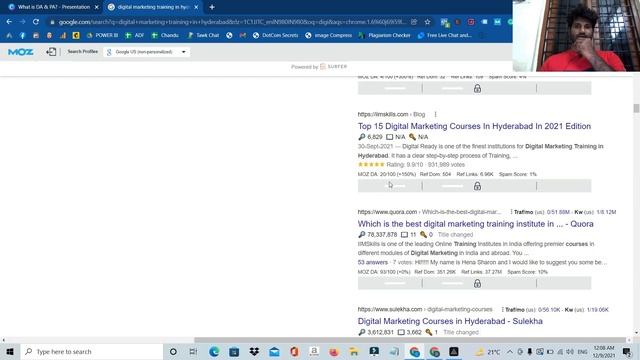Open 'Top 15 Digital Marketing Courses In Hyderabad' result
The width and height of the screenshot is (640, 360).
click(x=474, y=126)
